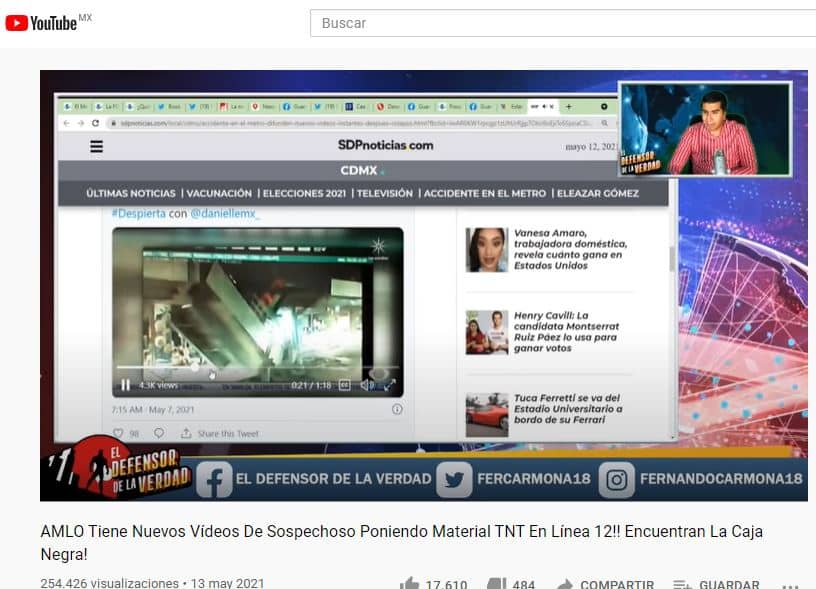The image size is (816, 589).
Task: Focus the Buscar search field
Action: tap(563, 23)
